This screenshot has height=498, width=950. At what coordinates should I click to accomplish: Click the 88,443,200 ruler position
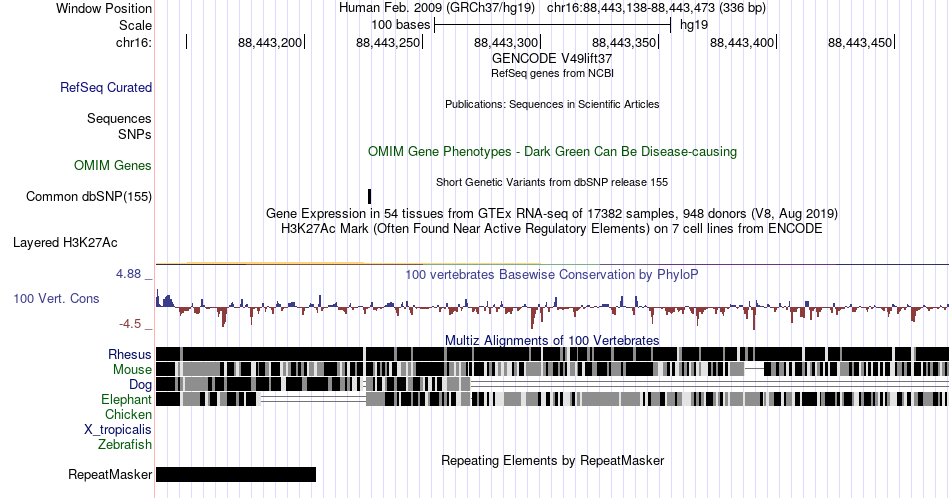click(x=270, y=42)
